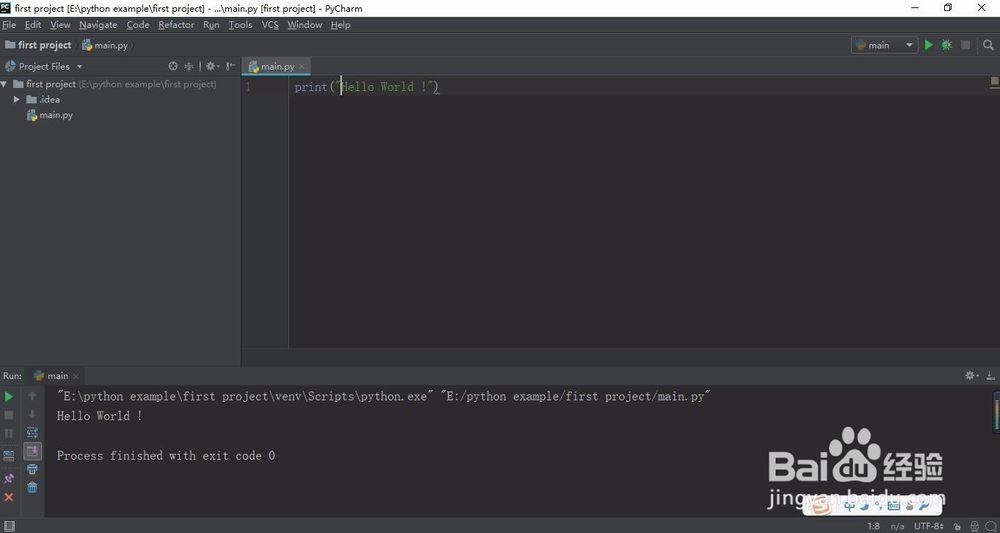Click the soft keyboard icon on input method bar
The width and height of the screenshot is (1000, 533).
[x=893, y=506]
